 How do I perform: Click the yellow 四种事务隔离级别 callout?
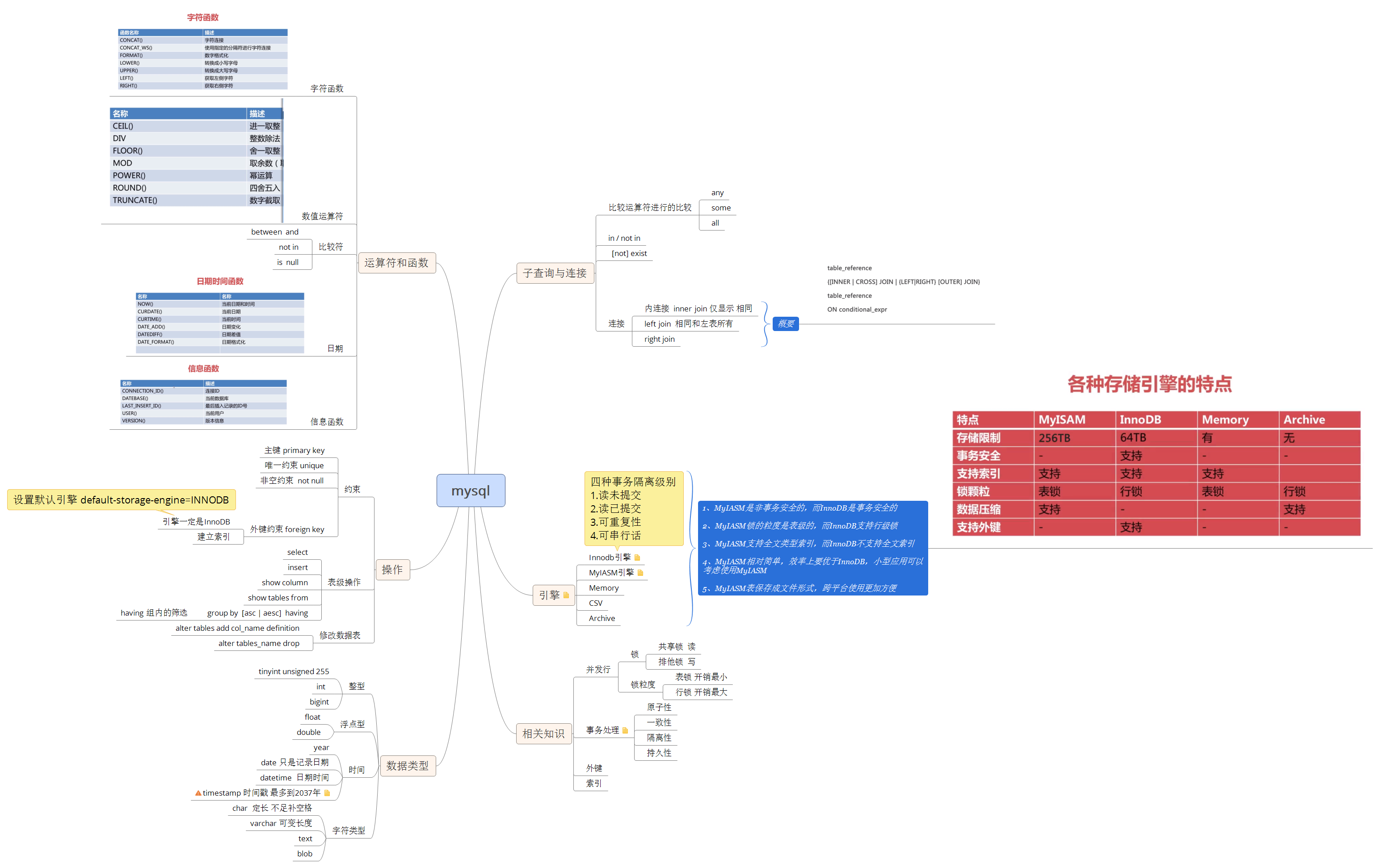coord(633,508)
